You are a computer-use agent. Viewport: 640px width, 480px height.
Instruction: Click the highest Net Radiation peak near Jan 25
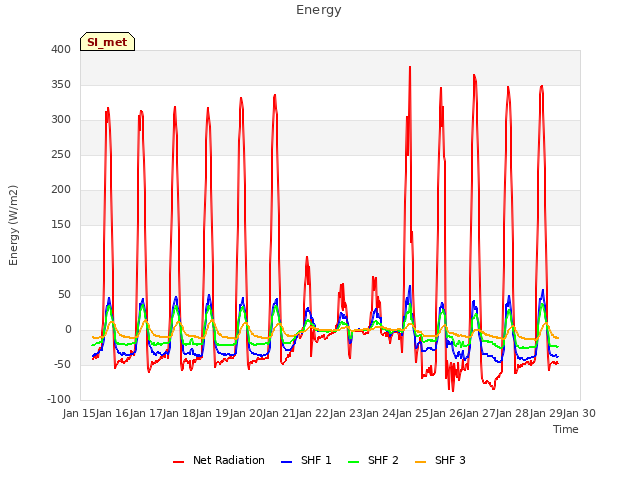pyautogui.click(x=410, y=67)
